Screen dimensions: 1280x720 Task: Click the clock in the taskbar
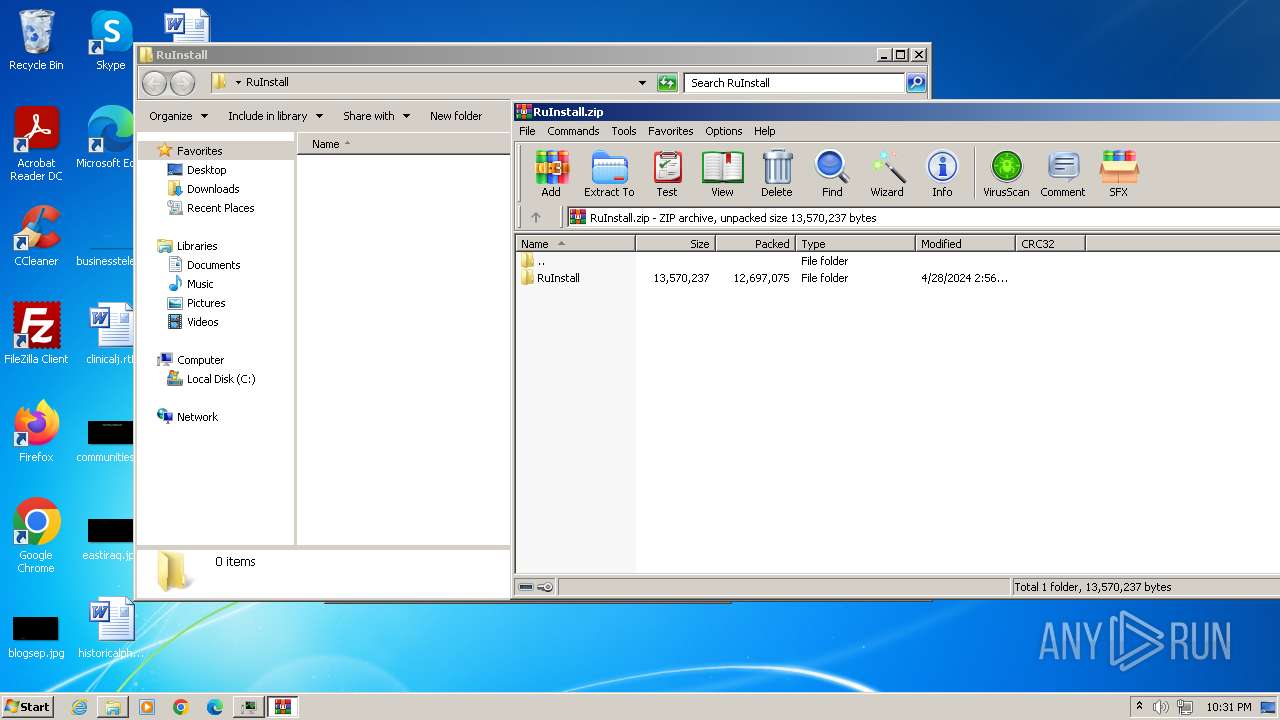[x=1228, y=707]
